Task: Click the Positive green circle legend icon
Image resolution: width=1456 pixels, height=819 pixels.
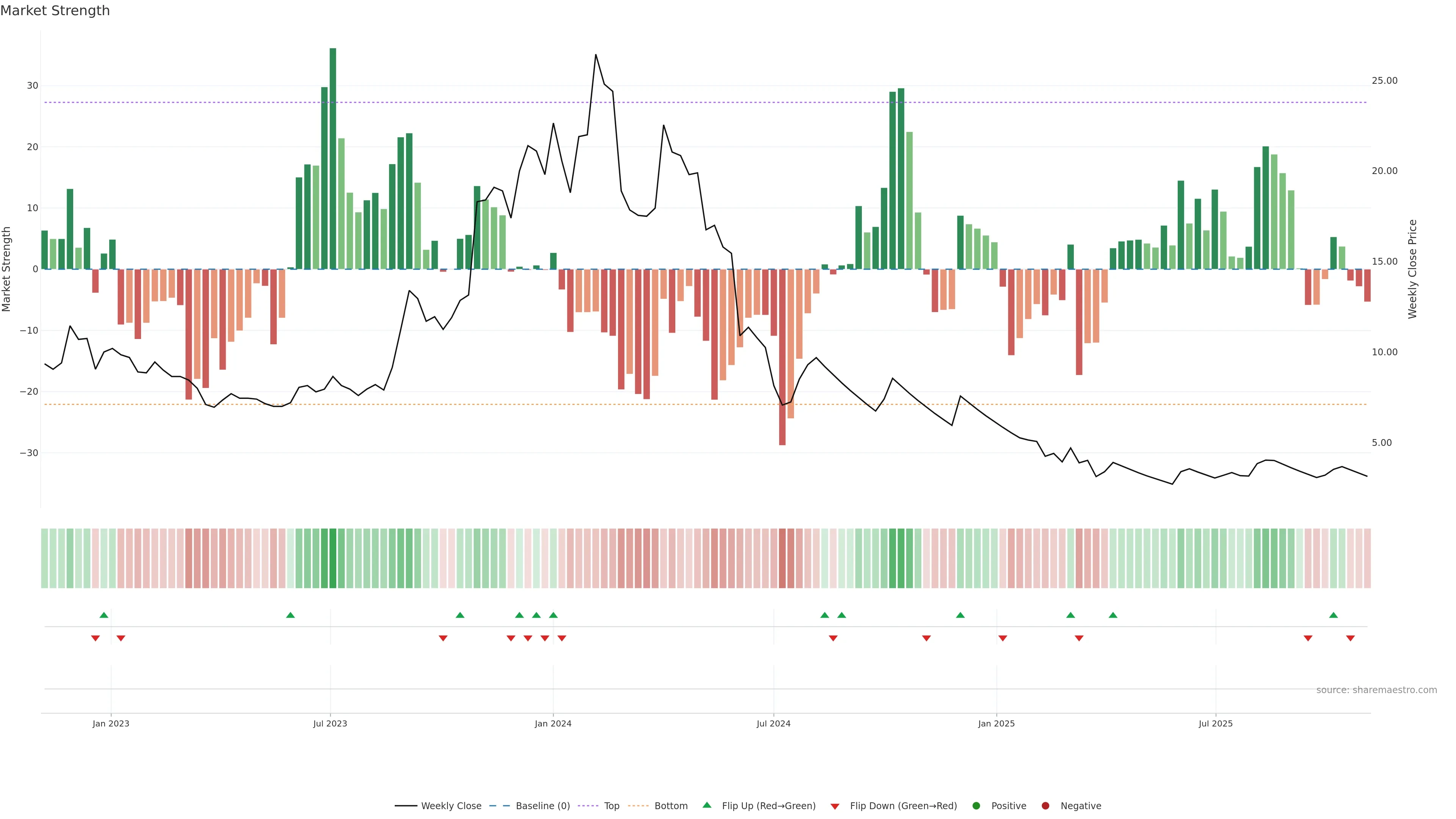Action: pos(976,806)
